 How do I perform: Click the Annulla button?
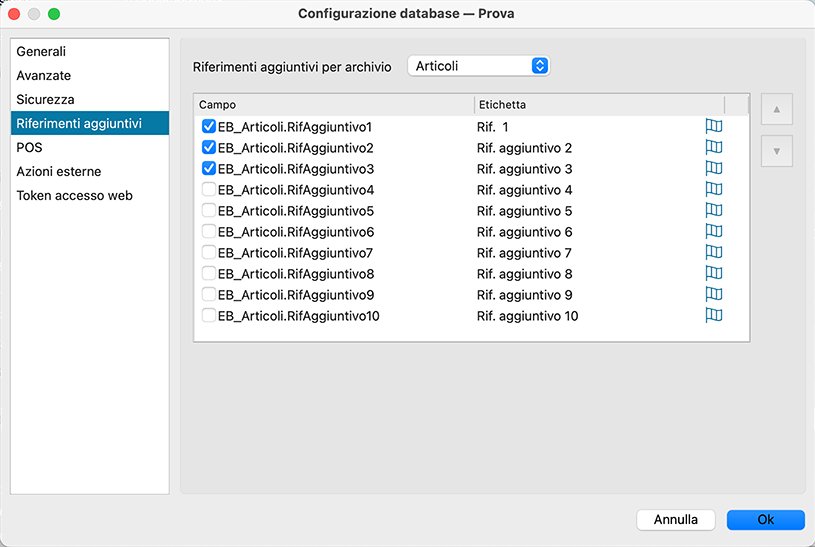click(675, 520)
